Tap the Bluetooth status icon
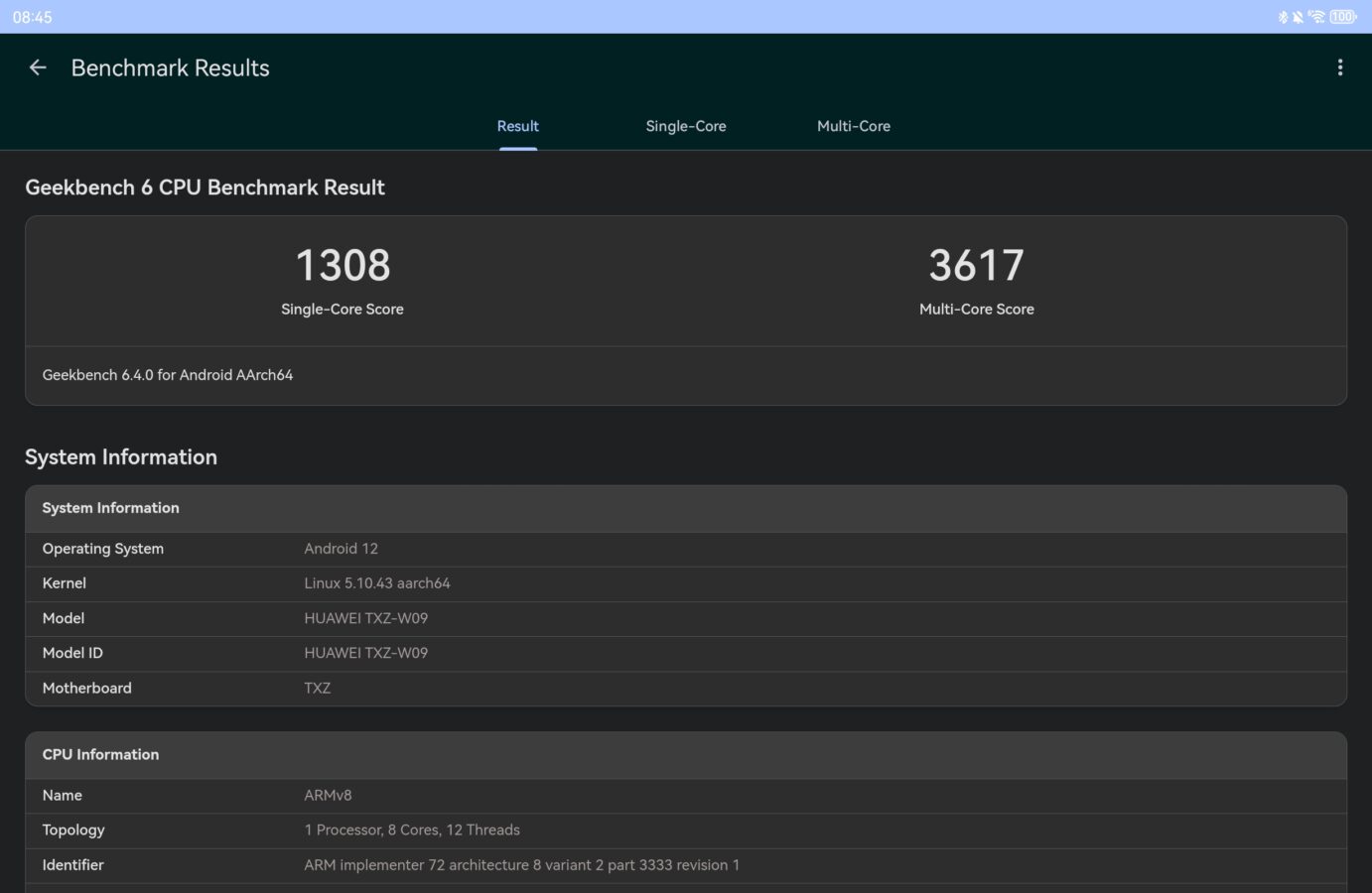 pyautogui.click(x=1283, y=17)
